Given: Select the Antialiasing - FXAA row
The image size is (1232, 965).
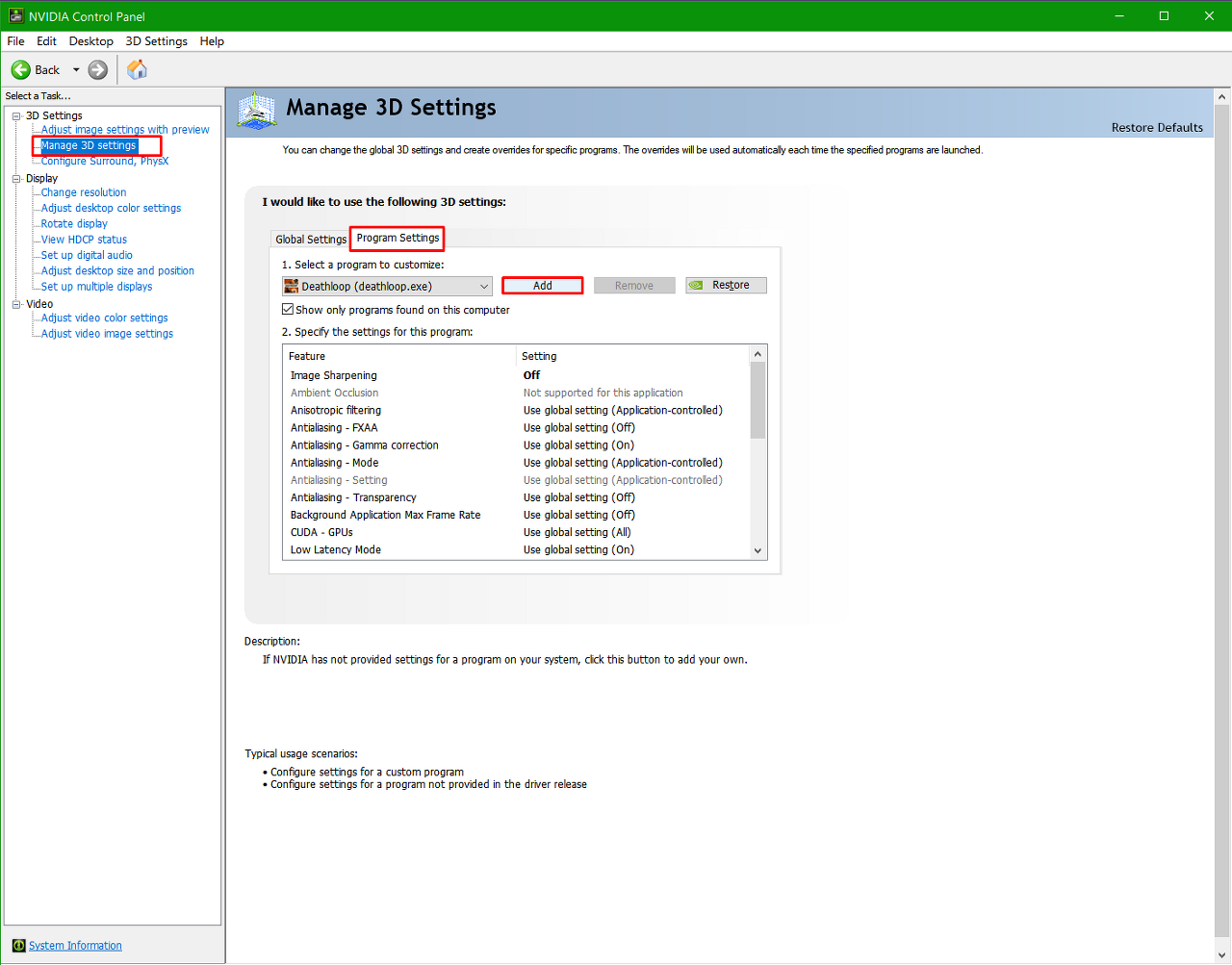Looking at the screenshot, I should pos(516,428).
